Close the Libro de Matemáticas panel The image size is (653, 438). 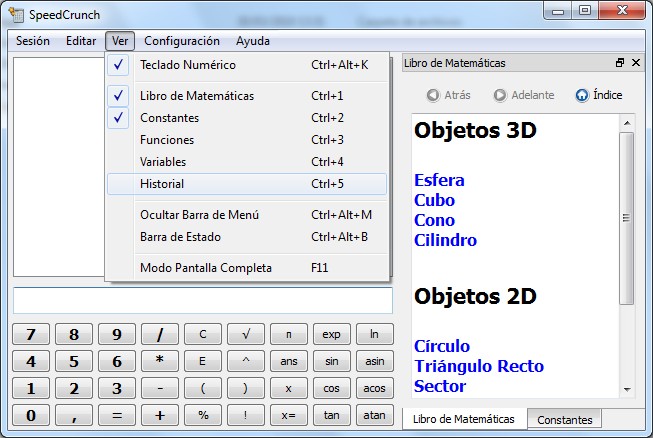tap(636, 63)
